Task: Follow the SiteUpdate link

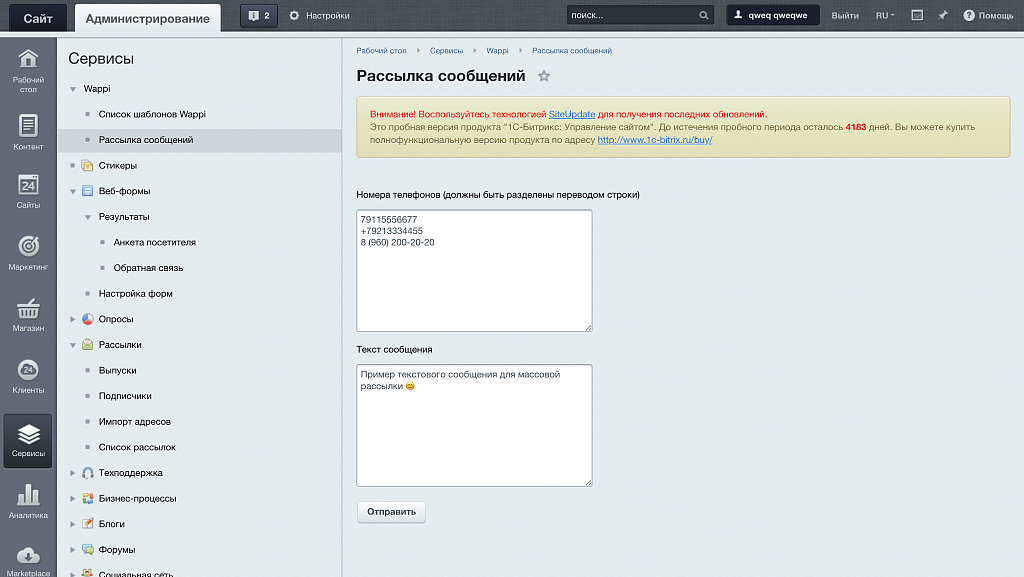Action: (571, 115)
